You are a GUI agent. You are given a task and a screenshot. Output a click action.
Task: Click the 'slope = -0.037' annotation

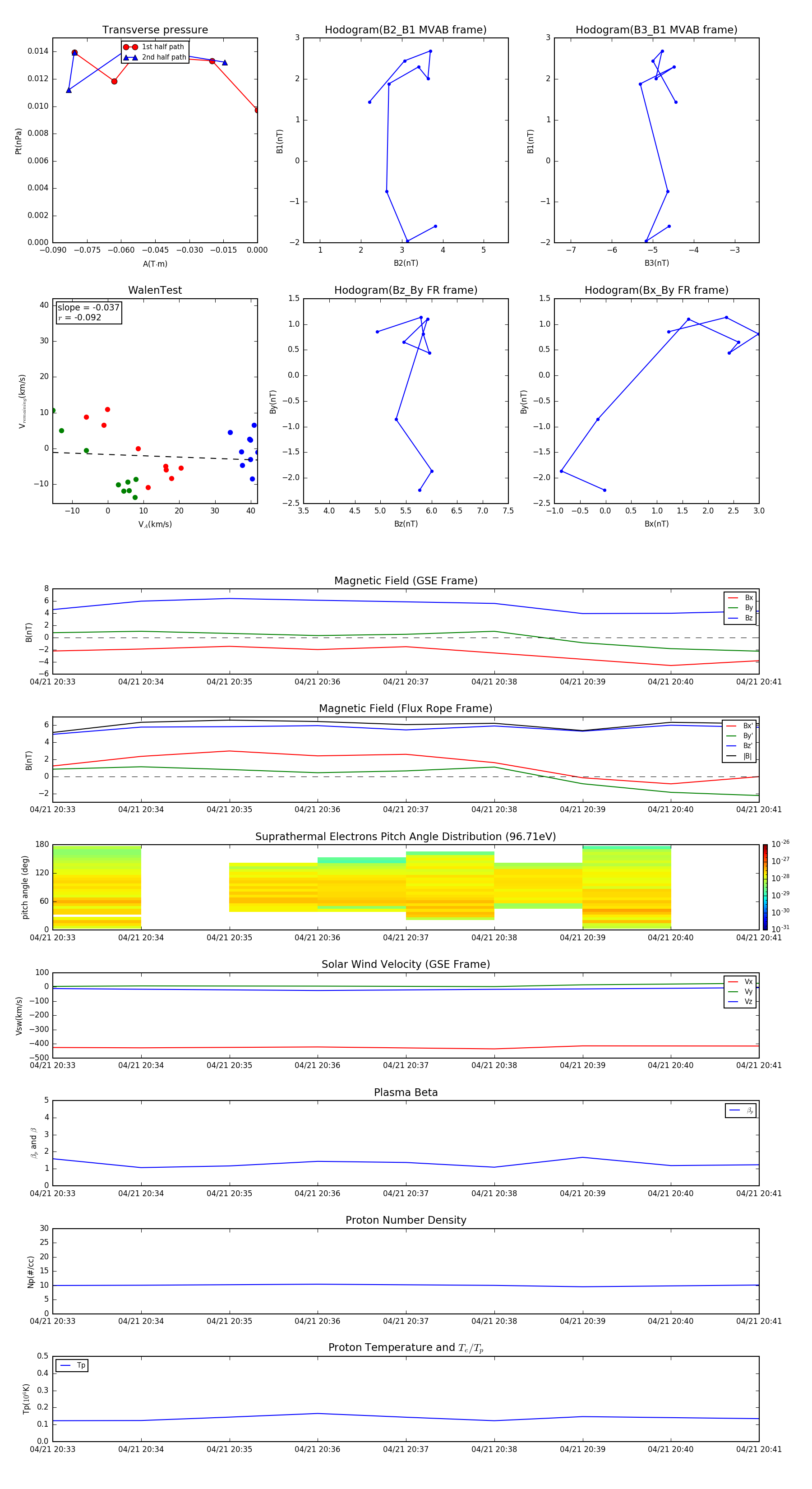[x=88, y=308]
